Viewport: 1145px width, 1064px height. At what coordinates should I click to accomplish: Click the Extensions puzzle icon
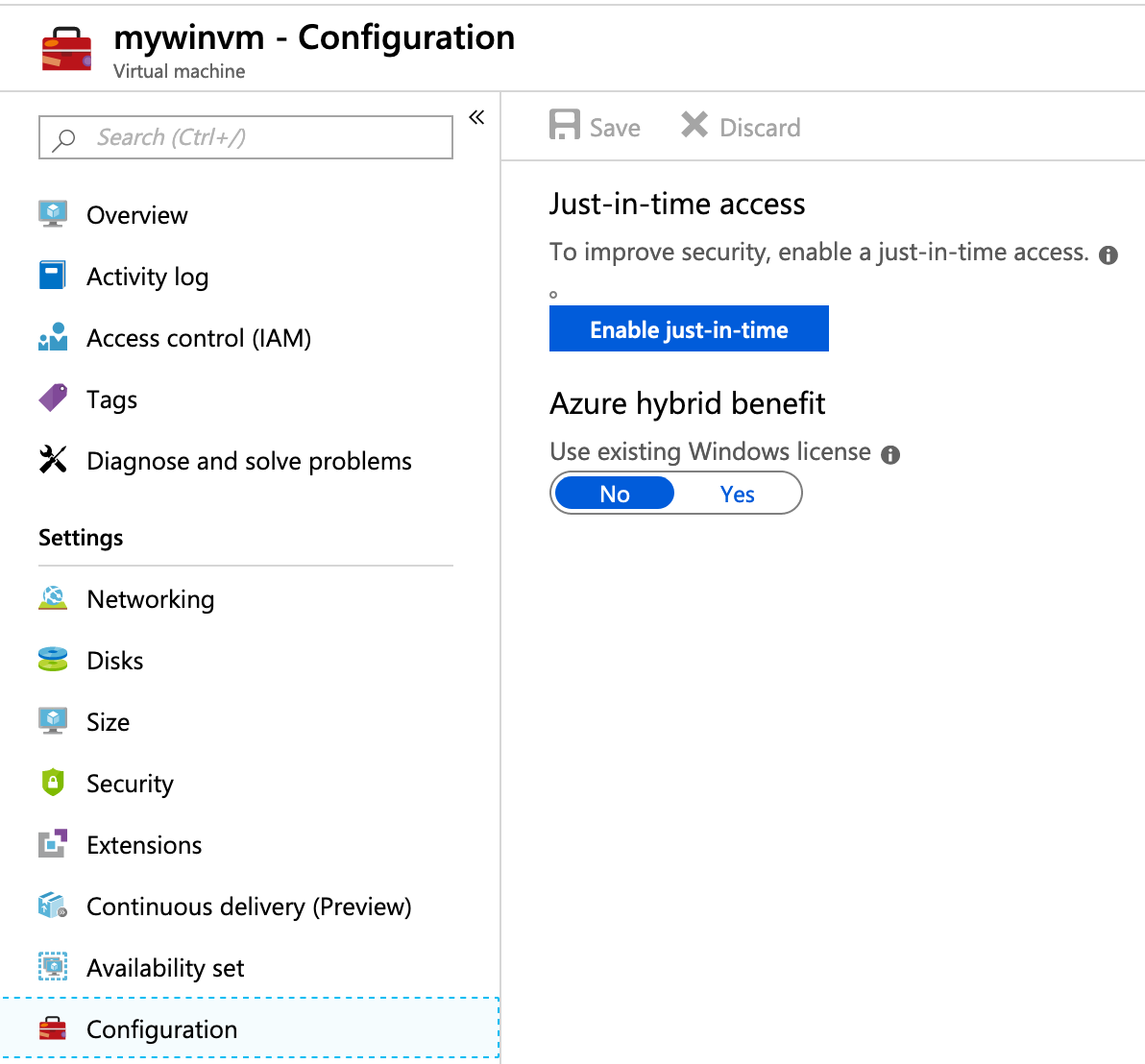[x=53, y=843]
